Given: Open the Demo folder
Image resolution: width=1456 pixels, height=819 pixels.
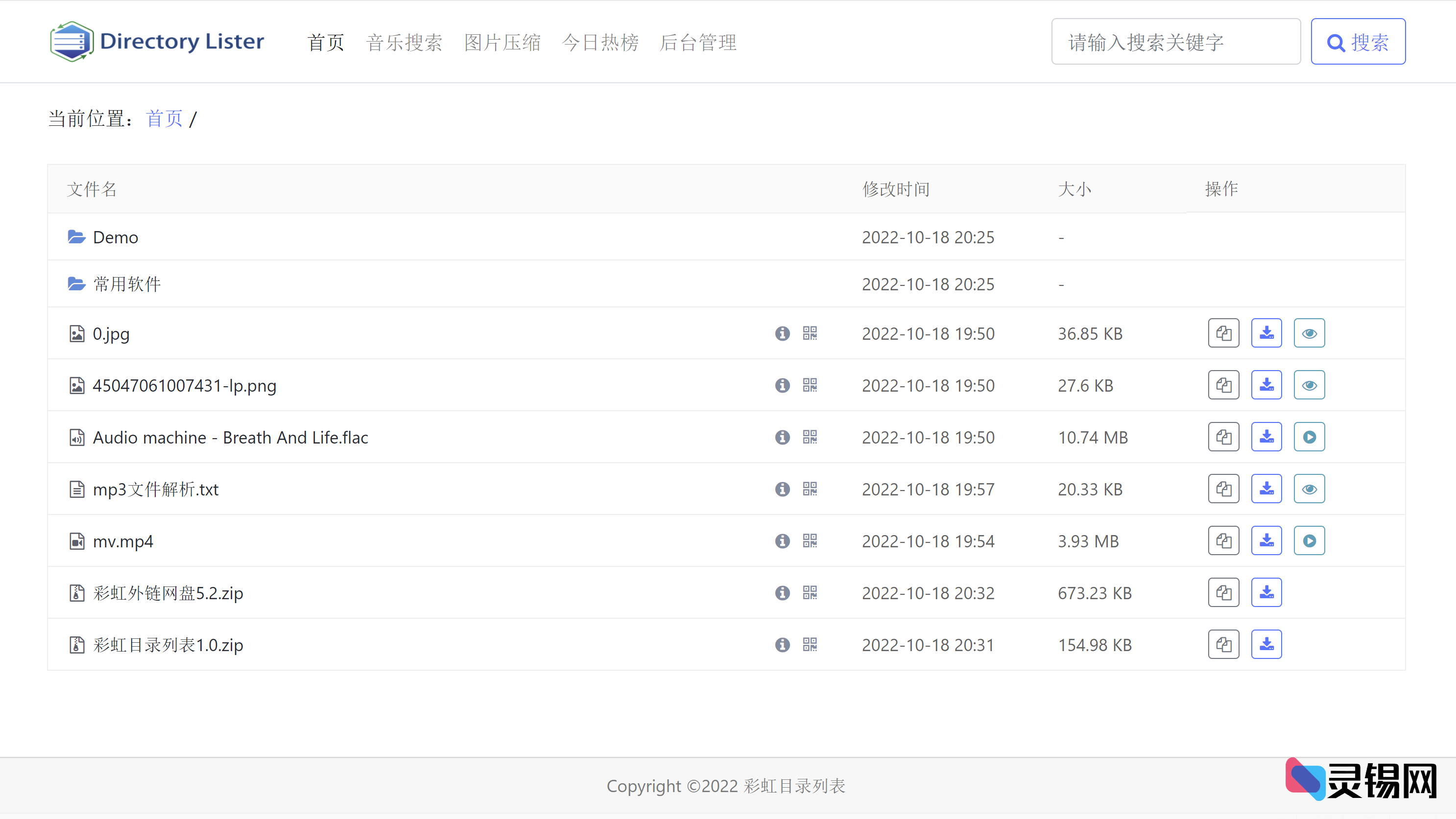Looking at the screenshot, I should (115, 237).
